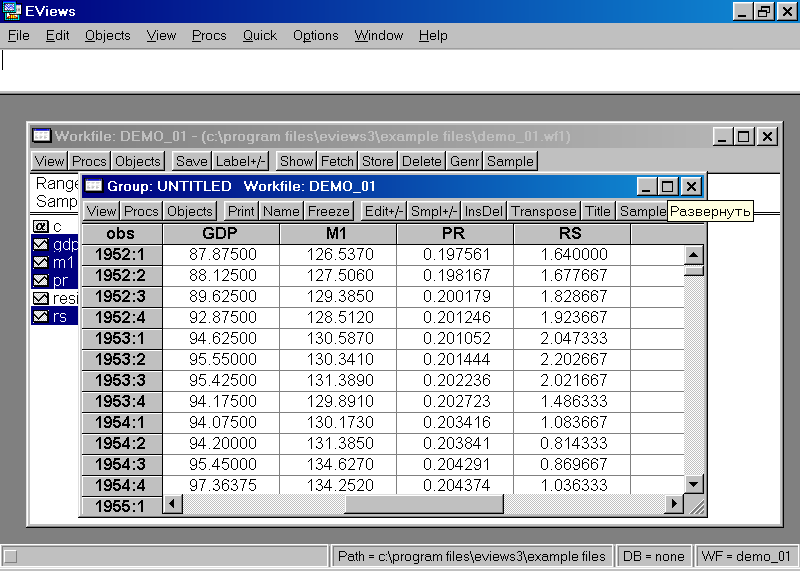Click into the EViews command input area

coord(400,70)
